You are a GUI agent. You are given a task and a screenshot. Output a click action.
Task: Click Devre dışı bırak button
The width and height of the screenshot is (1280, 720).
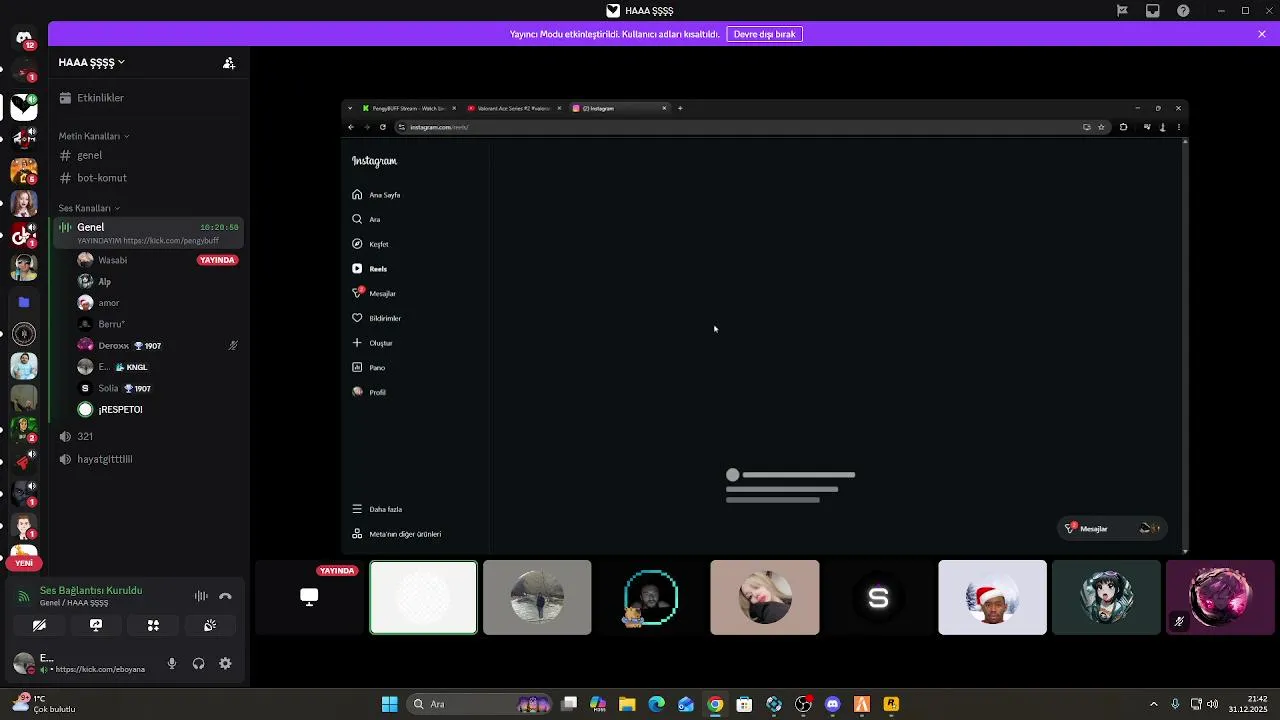click(764, 34)
